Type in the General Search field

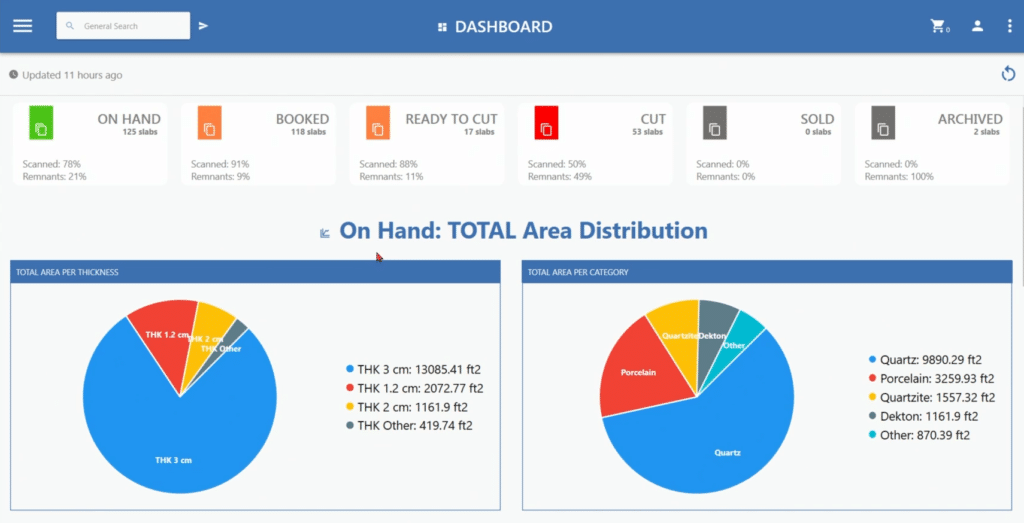point(130,26)
